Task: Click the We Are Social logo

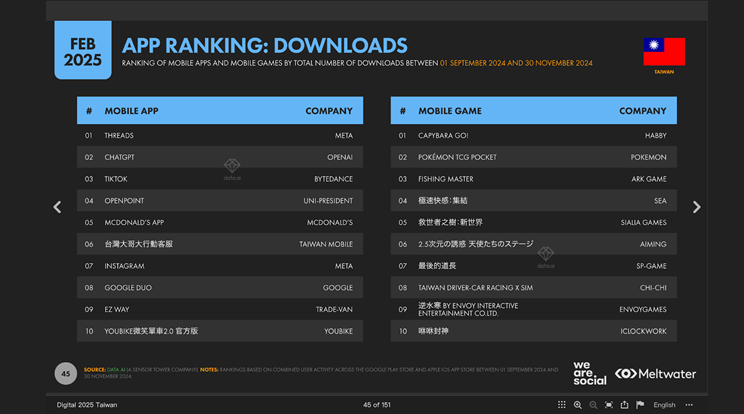Action: pyautogui.click(x=589, y=372)
